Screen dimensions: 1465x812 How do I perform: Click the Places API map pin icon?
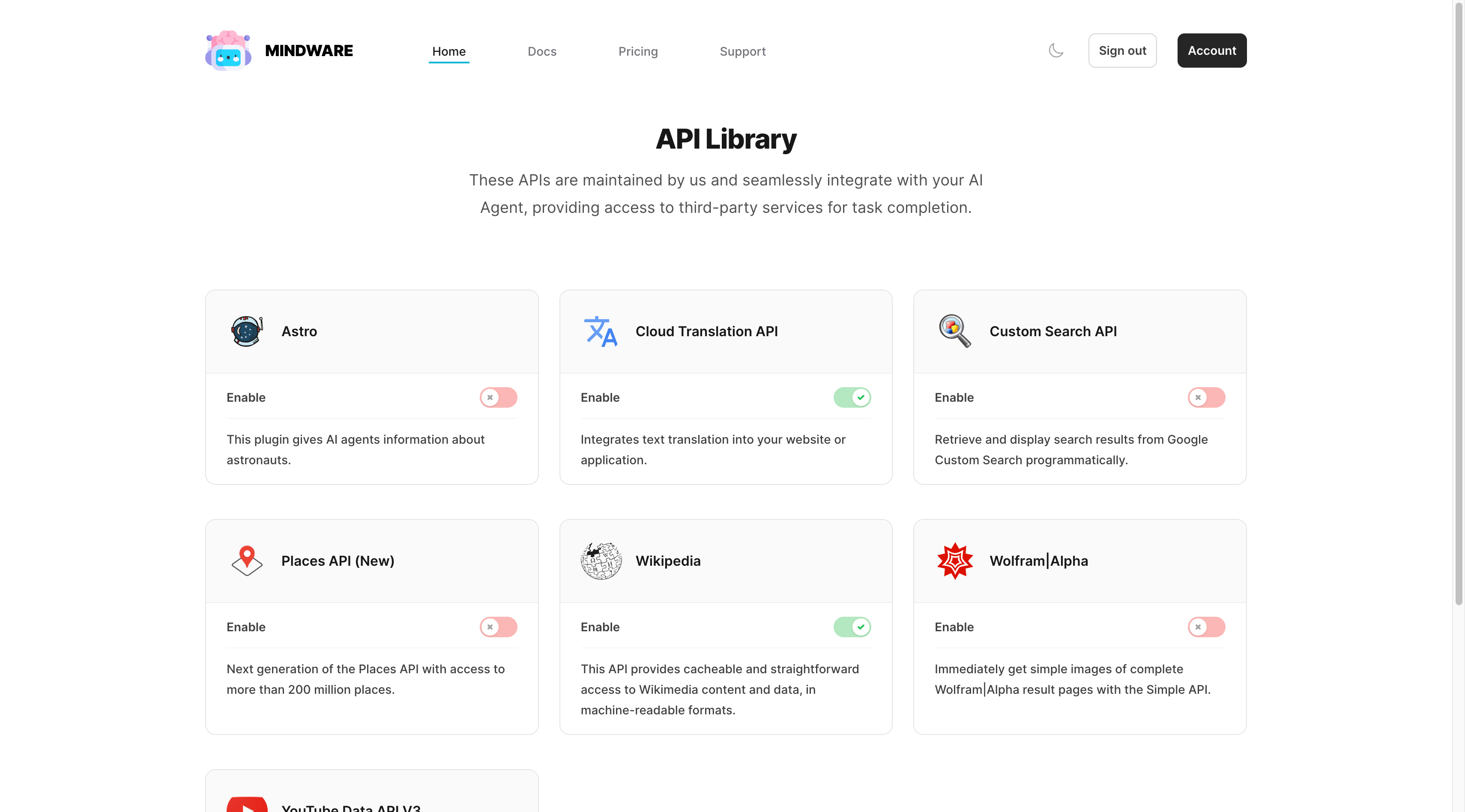tap(247, 561)
